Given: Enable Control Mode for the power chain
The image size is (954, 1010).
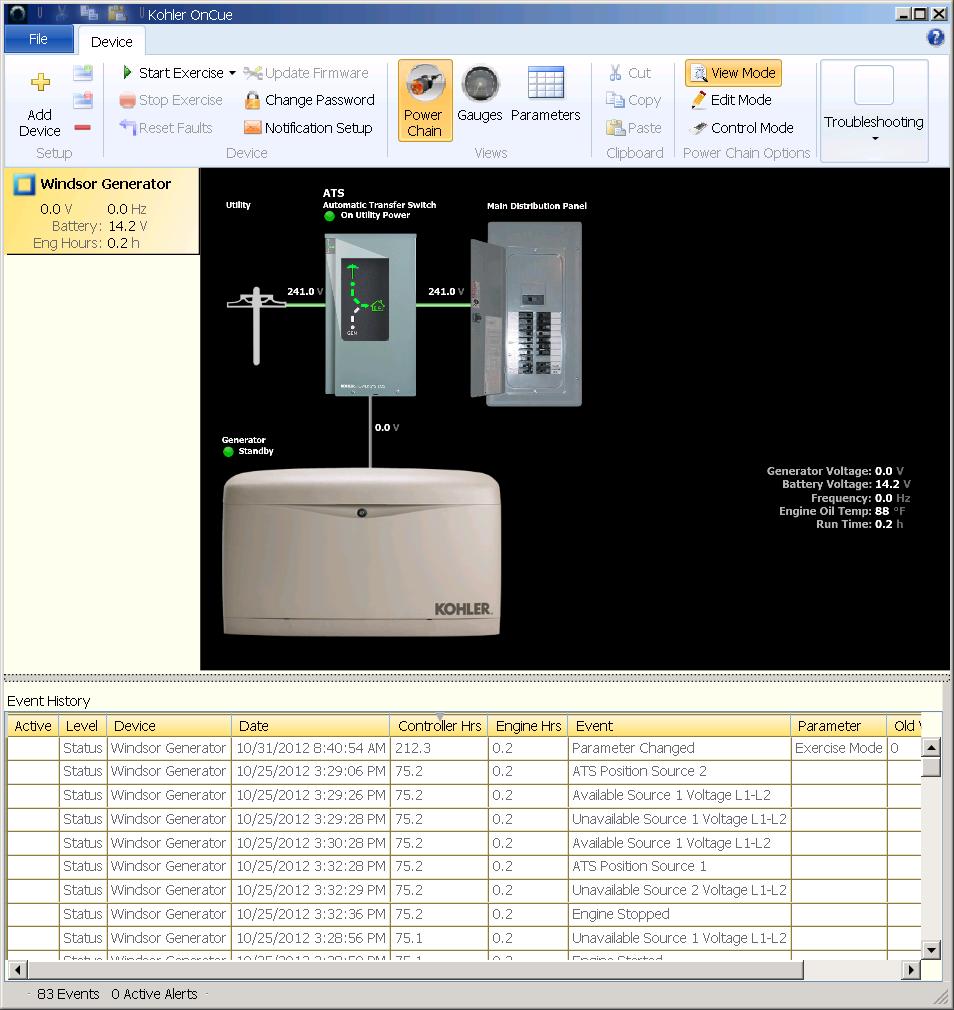Looking at the screenshot, I should 741,128.
